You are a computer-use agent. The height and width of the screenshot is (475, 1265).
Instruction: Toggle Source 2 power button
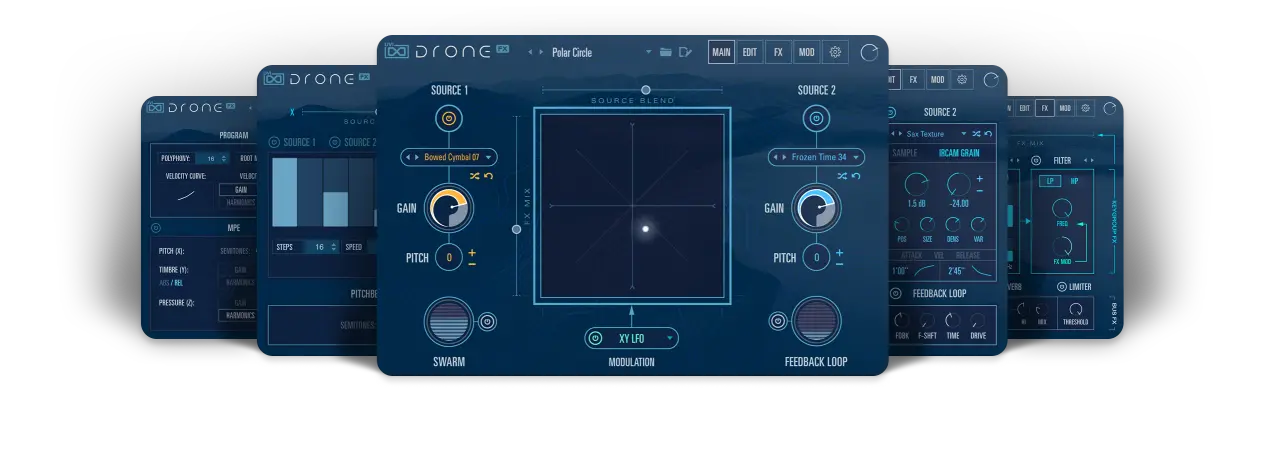816,120
